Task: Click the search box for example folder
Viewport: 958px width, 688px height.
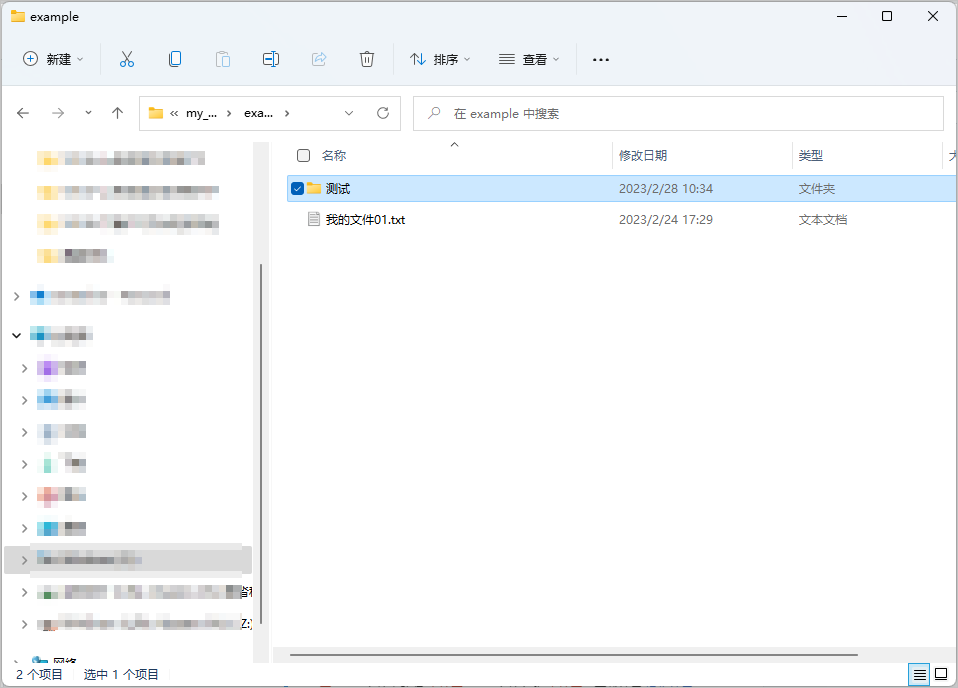Action: 680,114
